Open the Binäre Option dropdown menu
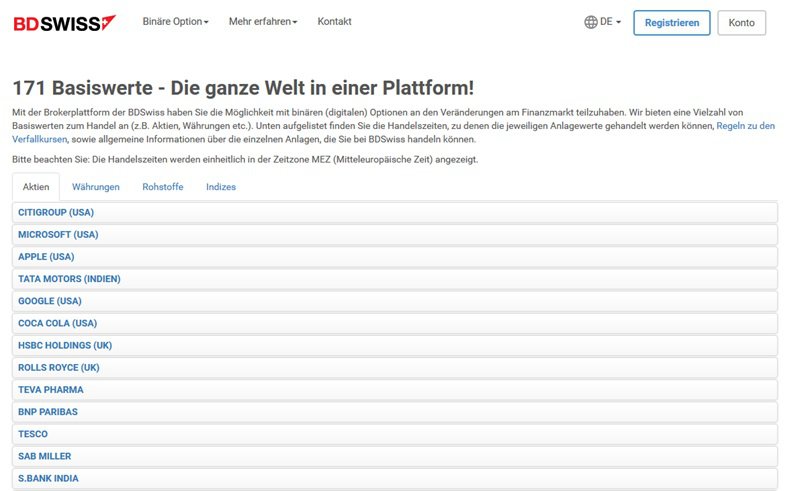This screenshot has width=800, height=491. coord(176,21)
